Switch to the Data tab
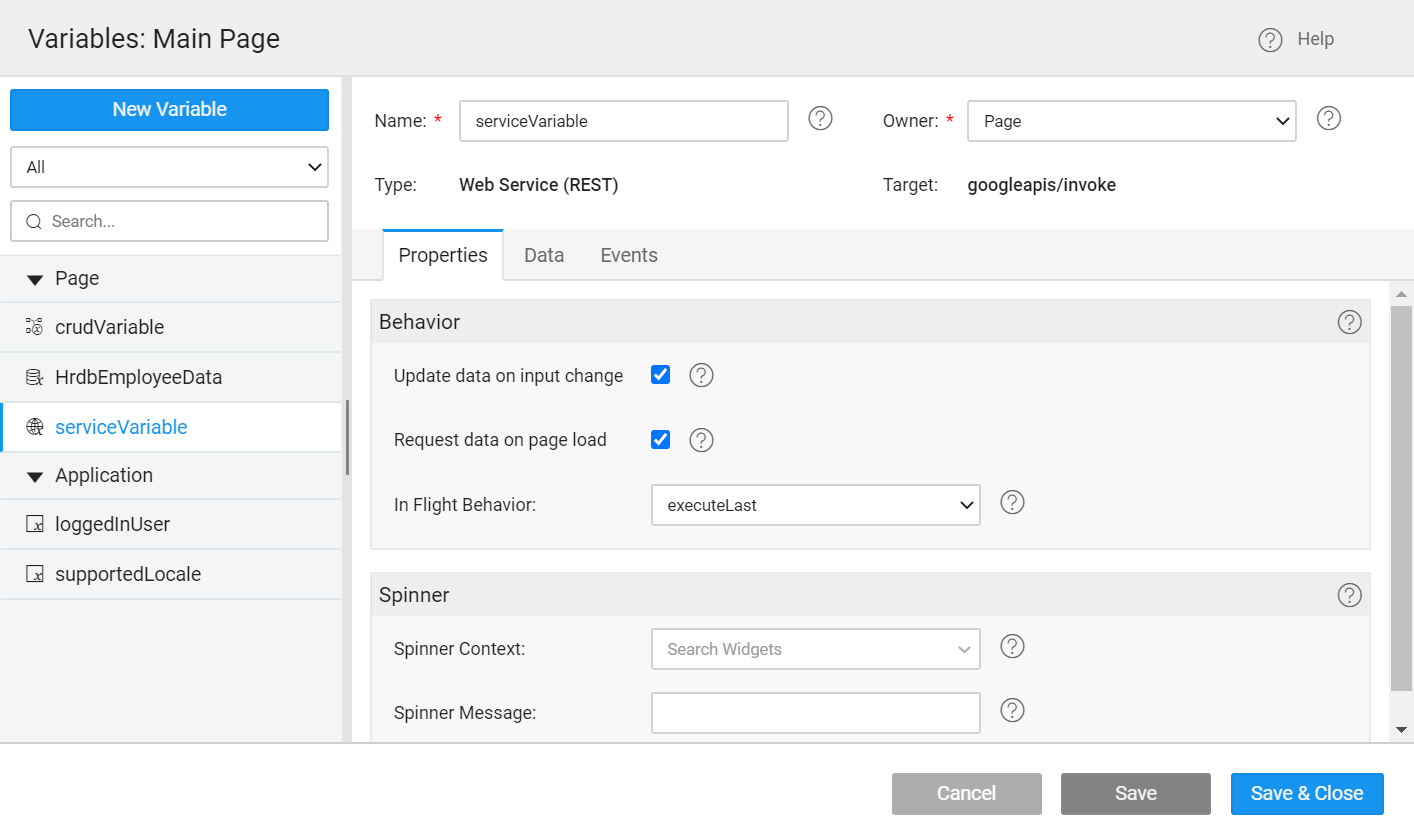 [544, 255]
